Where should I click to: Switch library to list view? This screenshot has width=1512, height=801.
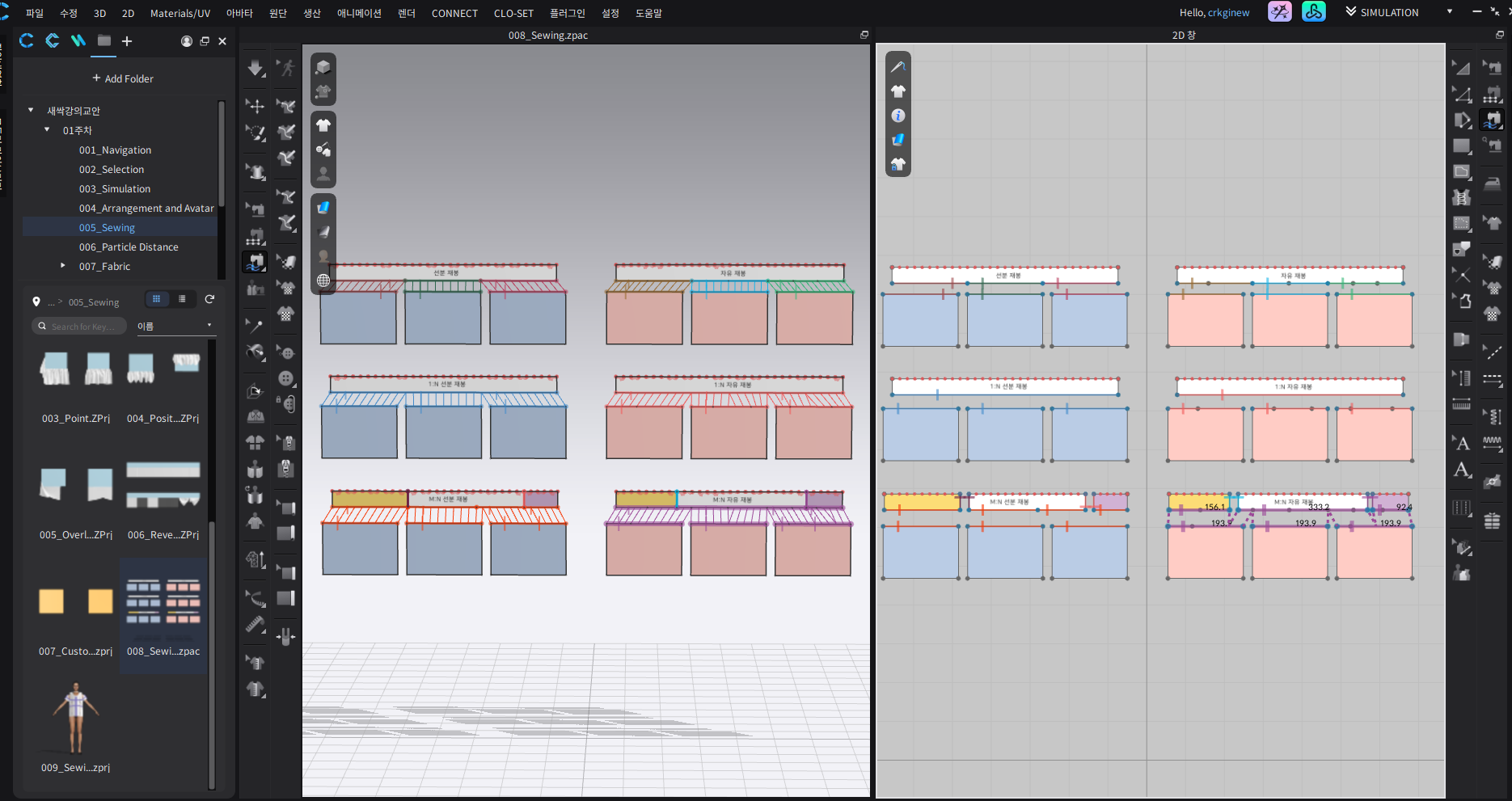click(x=182, y=299)
